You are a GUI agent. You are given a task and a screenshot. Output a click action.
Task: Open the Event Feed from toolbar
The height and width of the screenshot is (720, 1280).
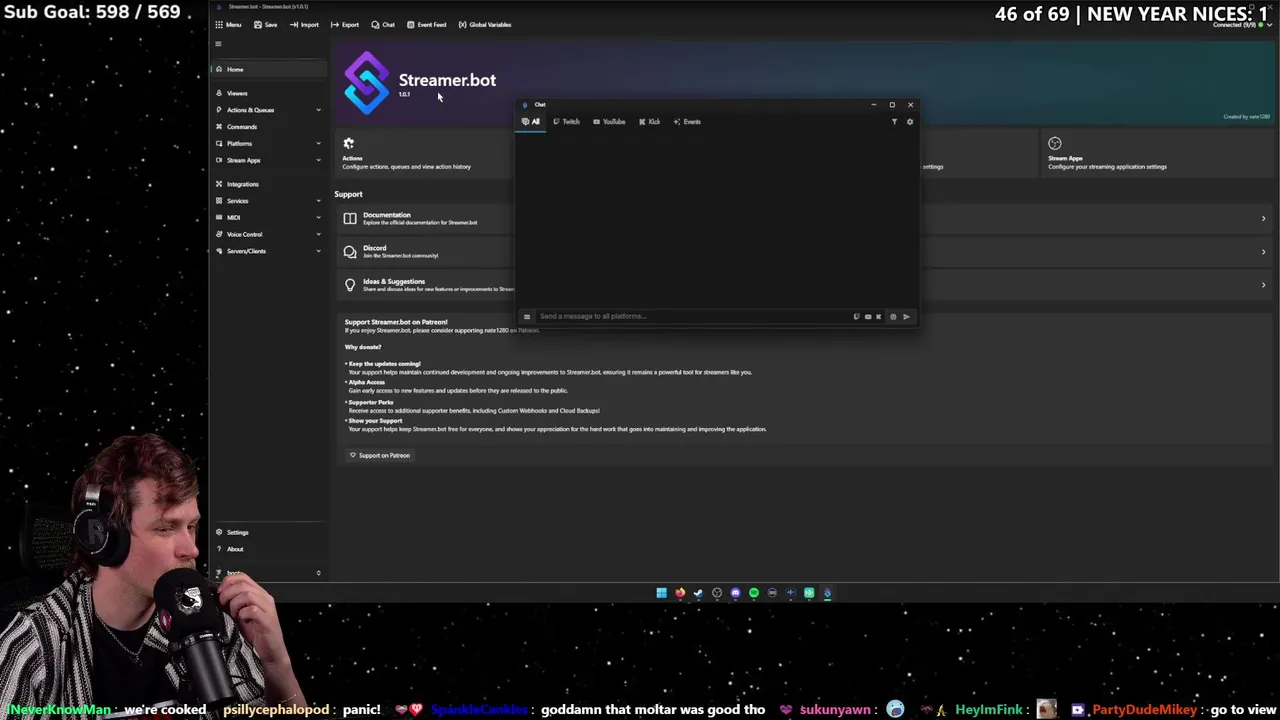pyautogui.click(x=427, y=25)
